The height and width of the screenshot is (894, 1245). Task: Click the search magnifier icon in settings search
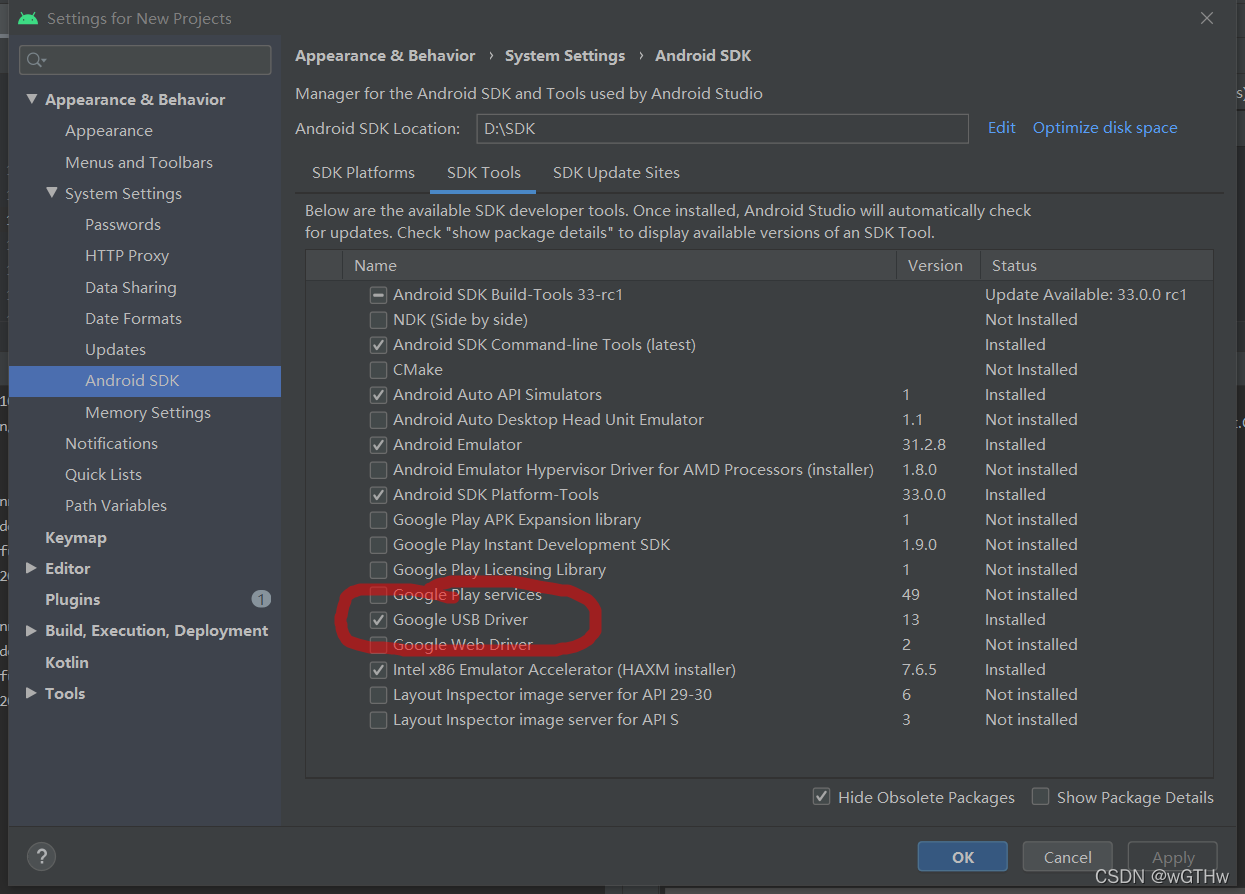point(36,60)
